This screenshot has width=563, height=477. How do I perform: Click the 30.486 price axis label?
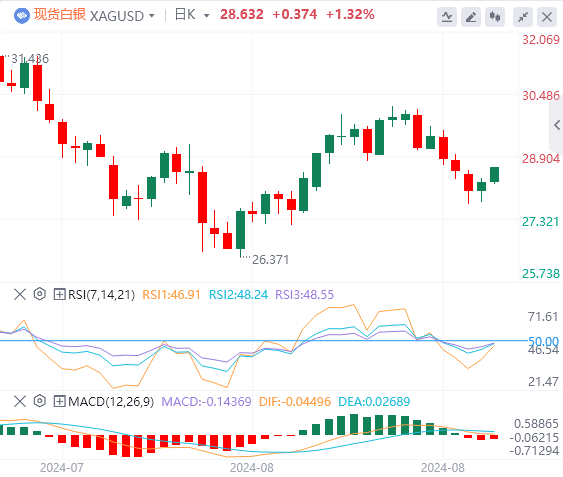click(541, 96)
